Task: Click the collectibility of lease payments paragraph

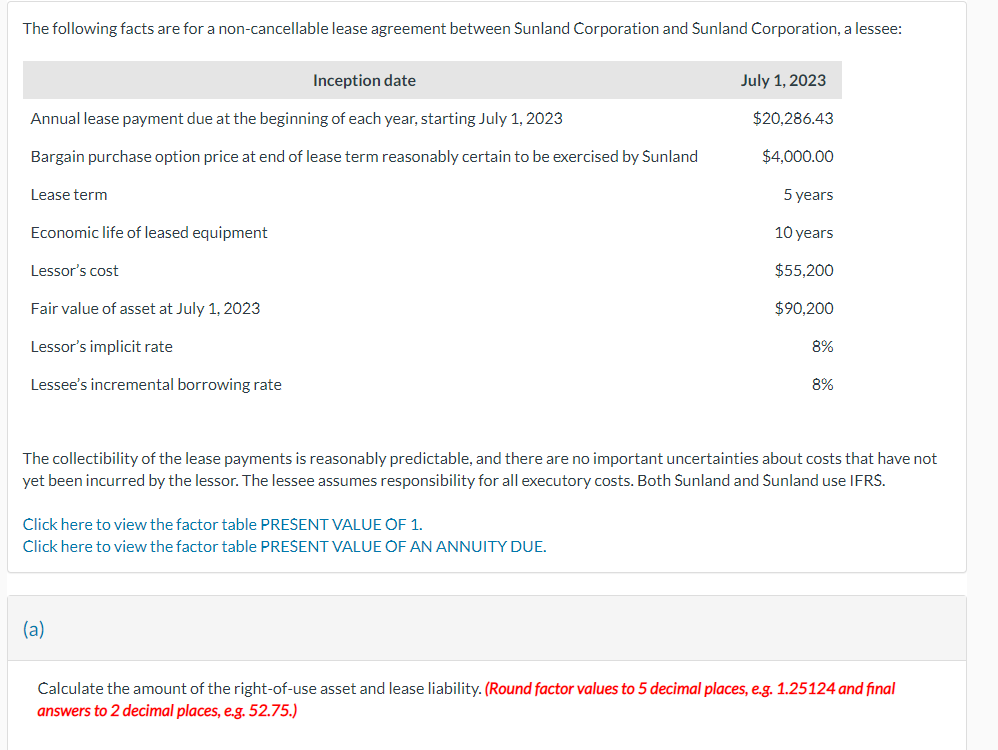Action: click(480, 470)
